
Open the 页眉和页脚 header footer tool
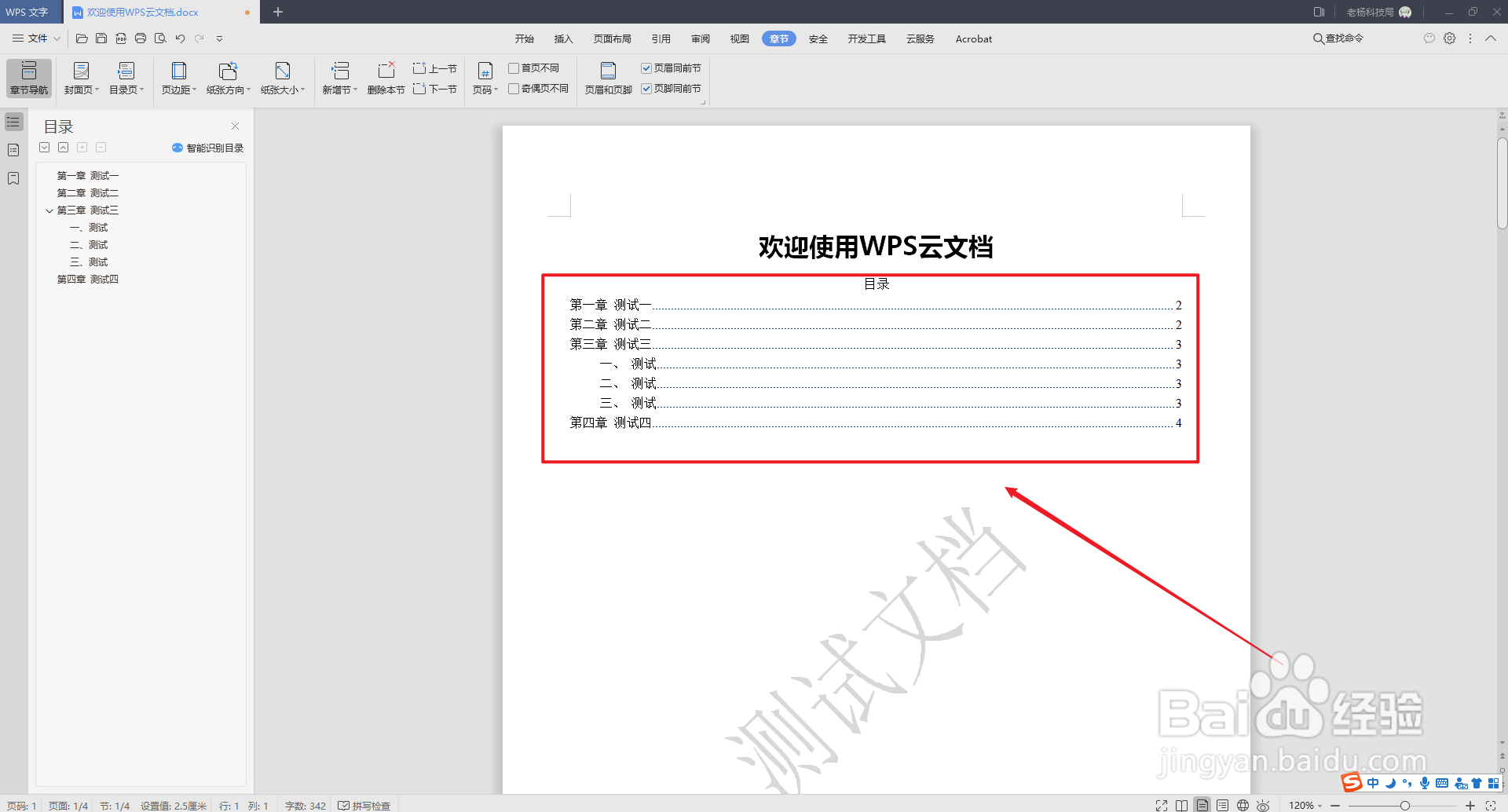607,78
